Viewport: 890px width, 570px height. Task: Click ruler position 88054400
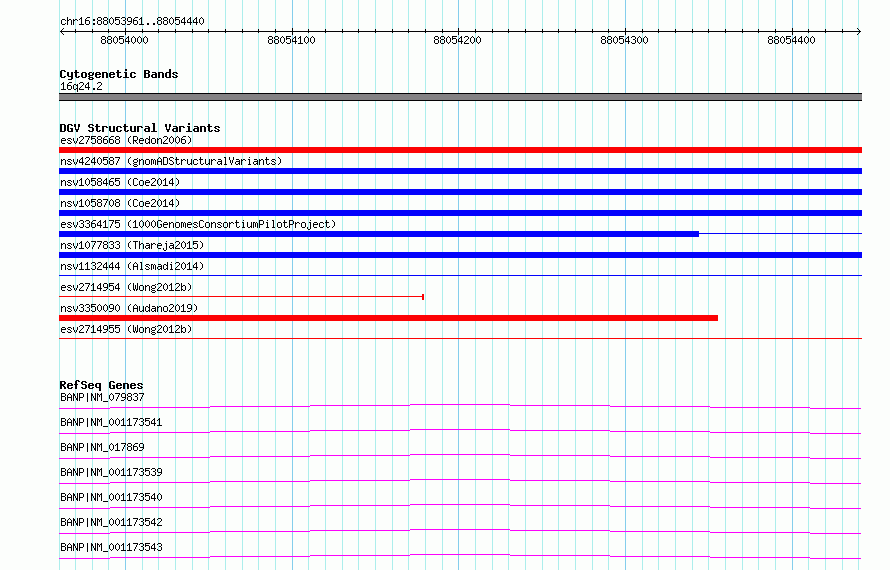point(791,40)
